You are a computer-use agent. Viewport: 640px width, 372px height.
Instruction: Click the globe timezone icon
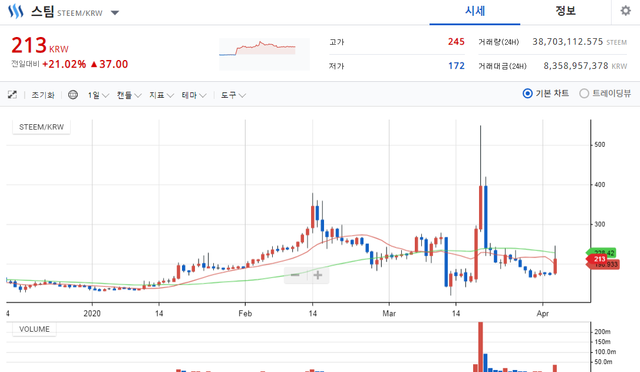point(73,95)
